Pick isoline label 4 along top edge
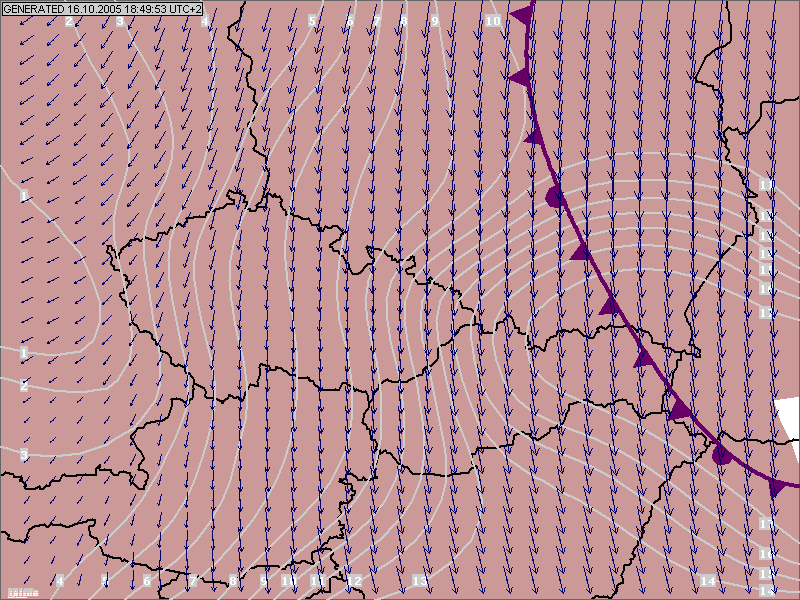This screenshot has height=600, width=800. (206, 20)
